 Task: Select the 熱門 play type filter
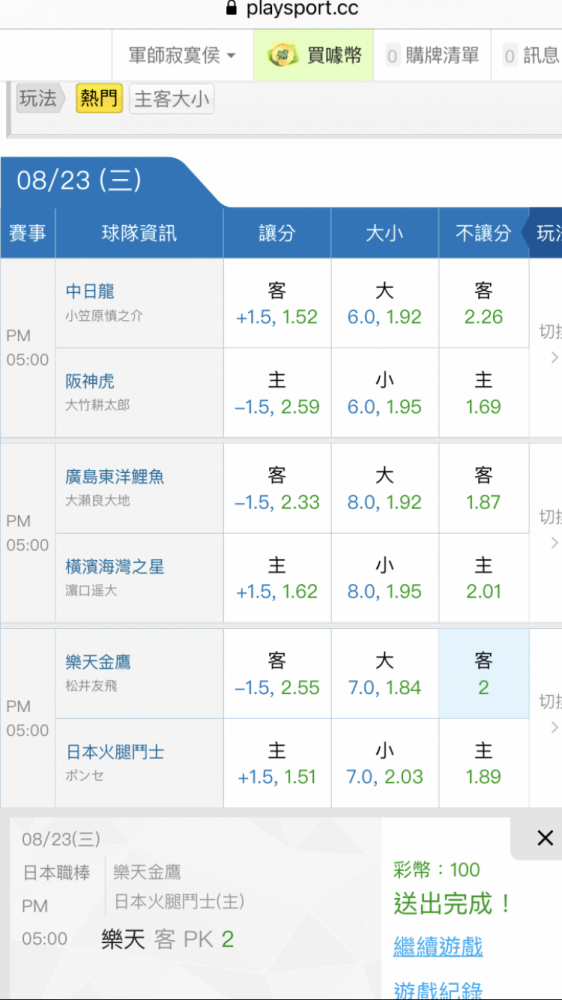(x=99, y=99)
